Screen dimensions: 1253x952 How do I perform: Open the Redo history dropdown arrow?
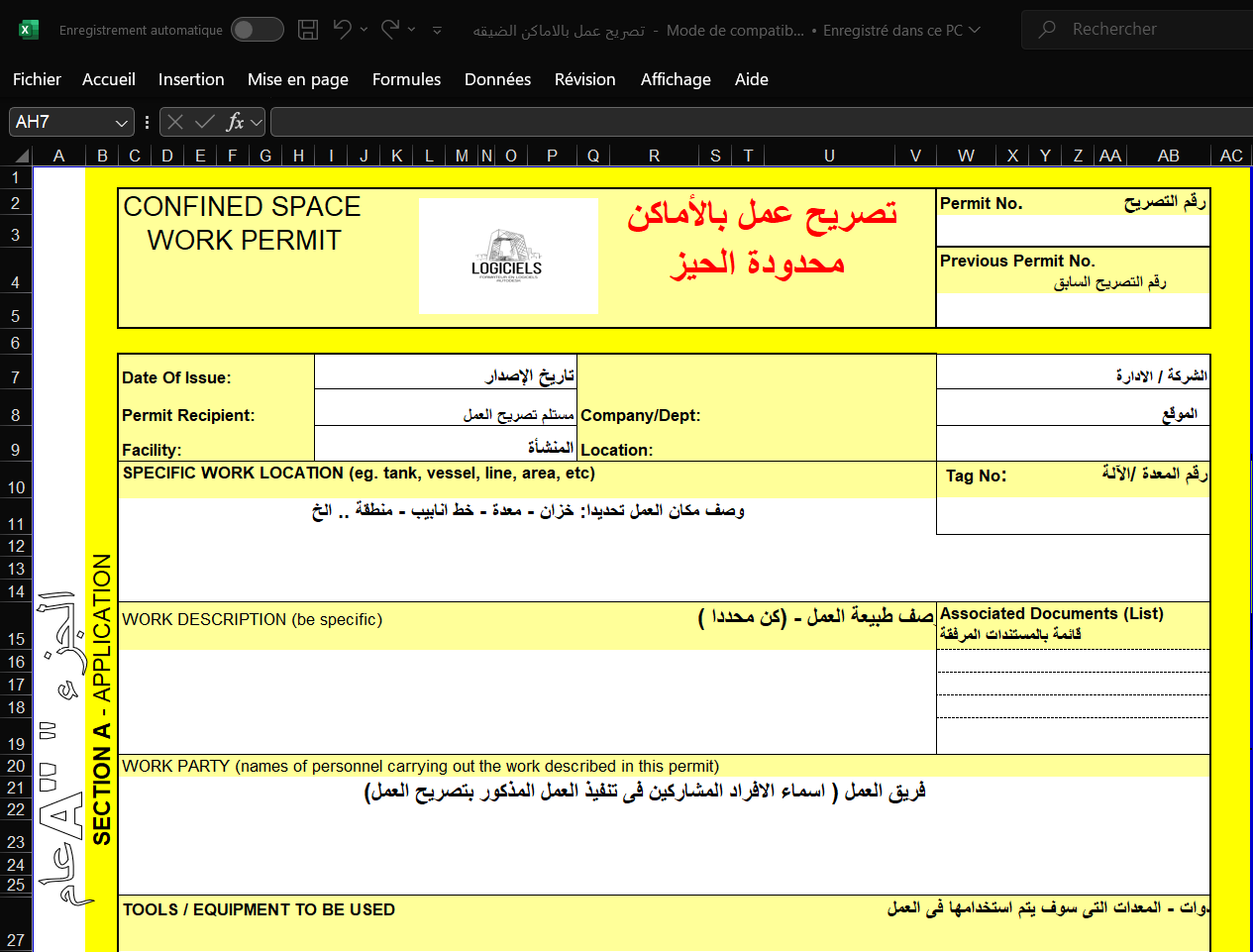(x=411, y=30)
